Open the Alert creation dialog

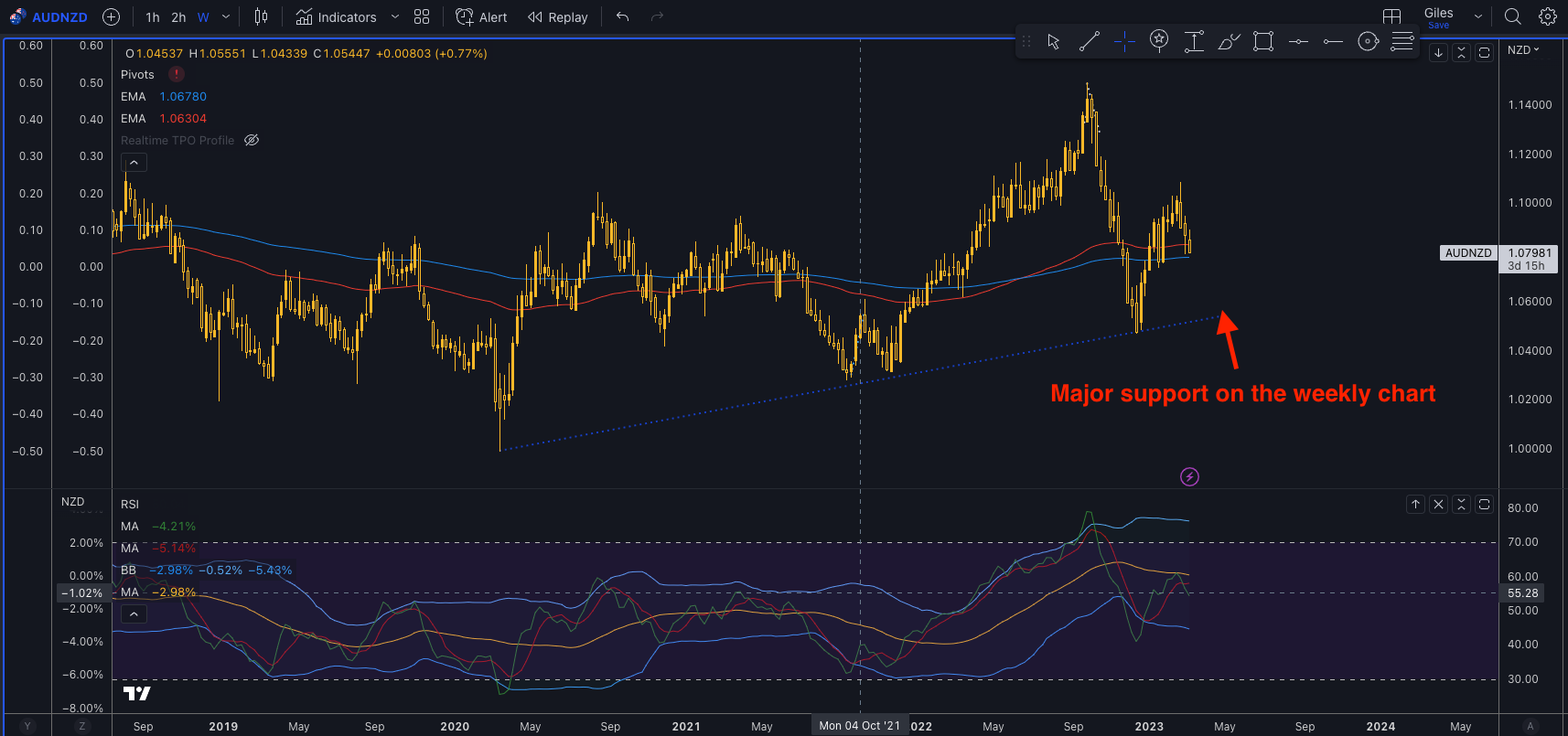(x=481, y=16)
